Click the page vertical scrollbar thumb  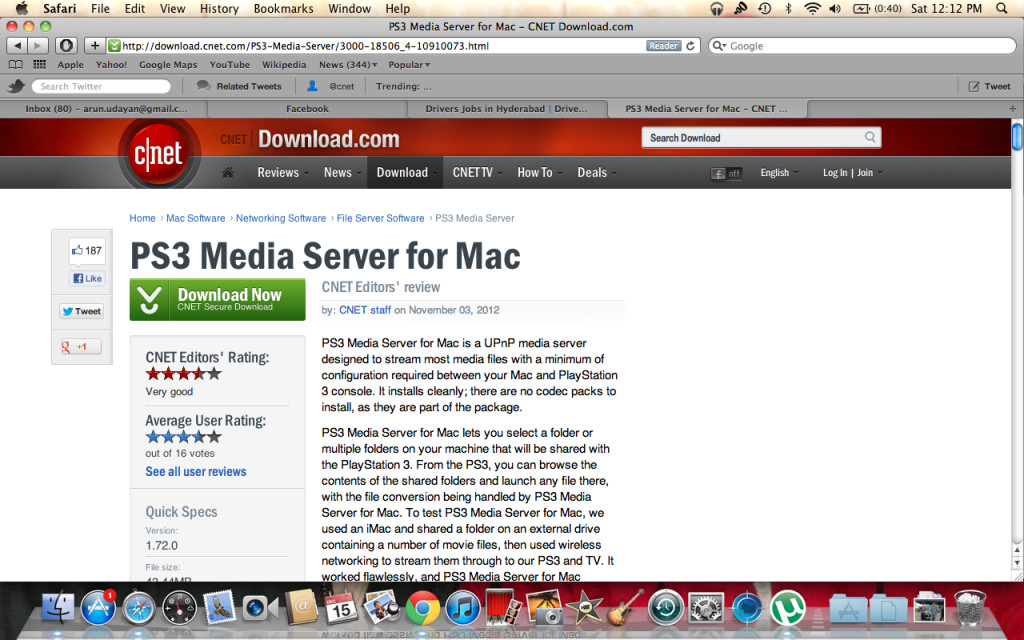[1017, 137]
